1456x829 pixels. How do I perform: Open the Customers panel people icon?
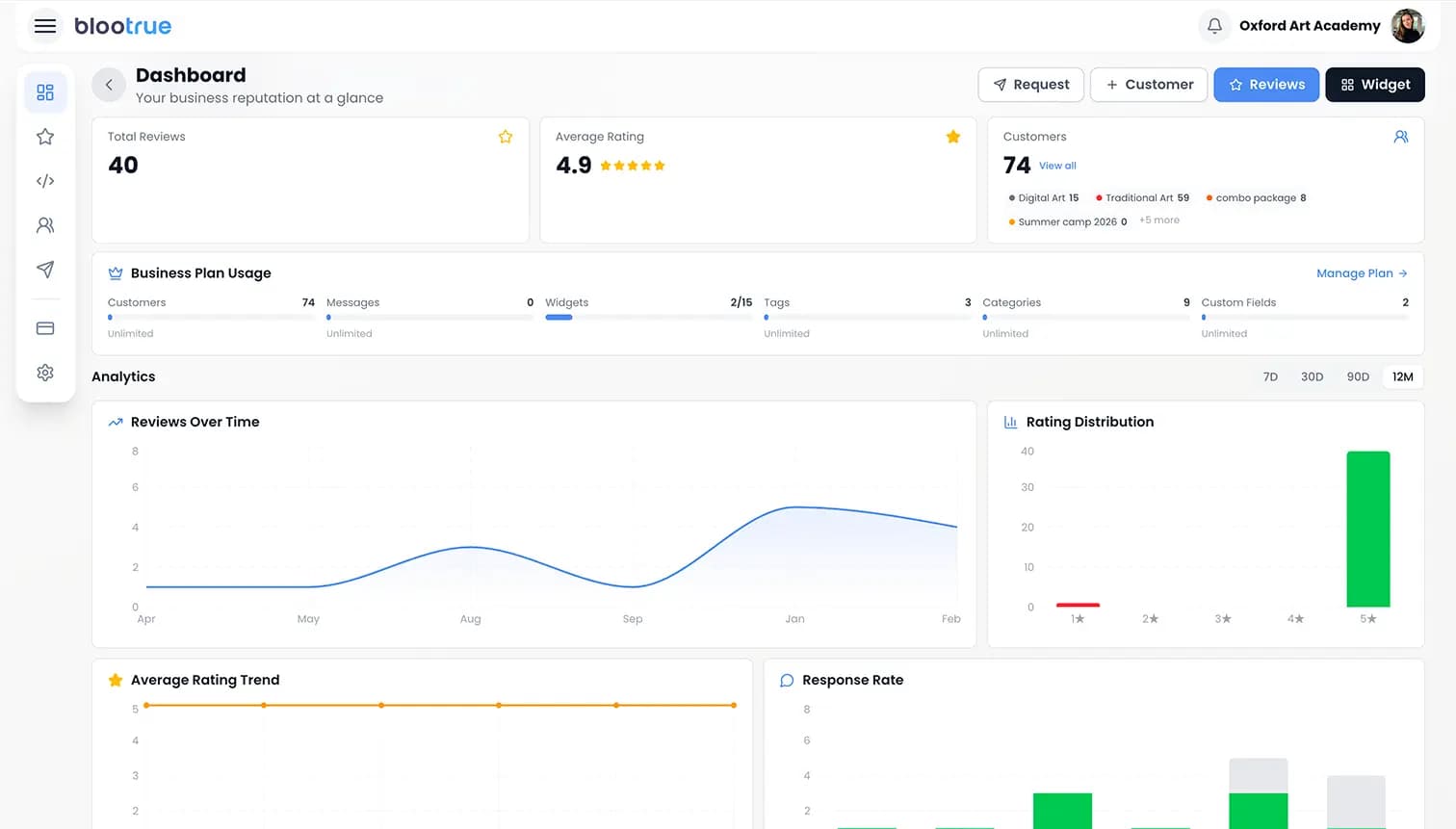coord(1401,137)
